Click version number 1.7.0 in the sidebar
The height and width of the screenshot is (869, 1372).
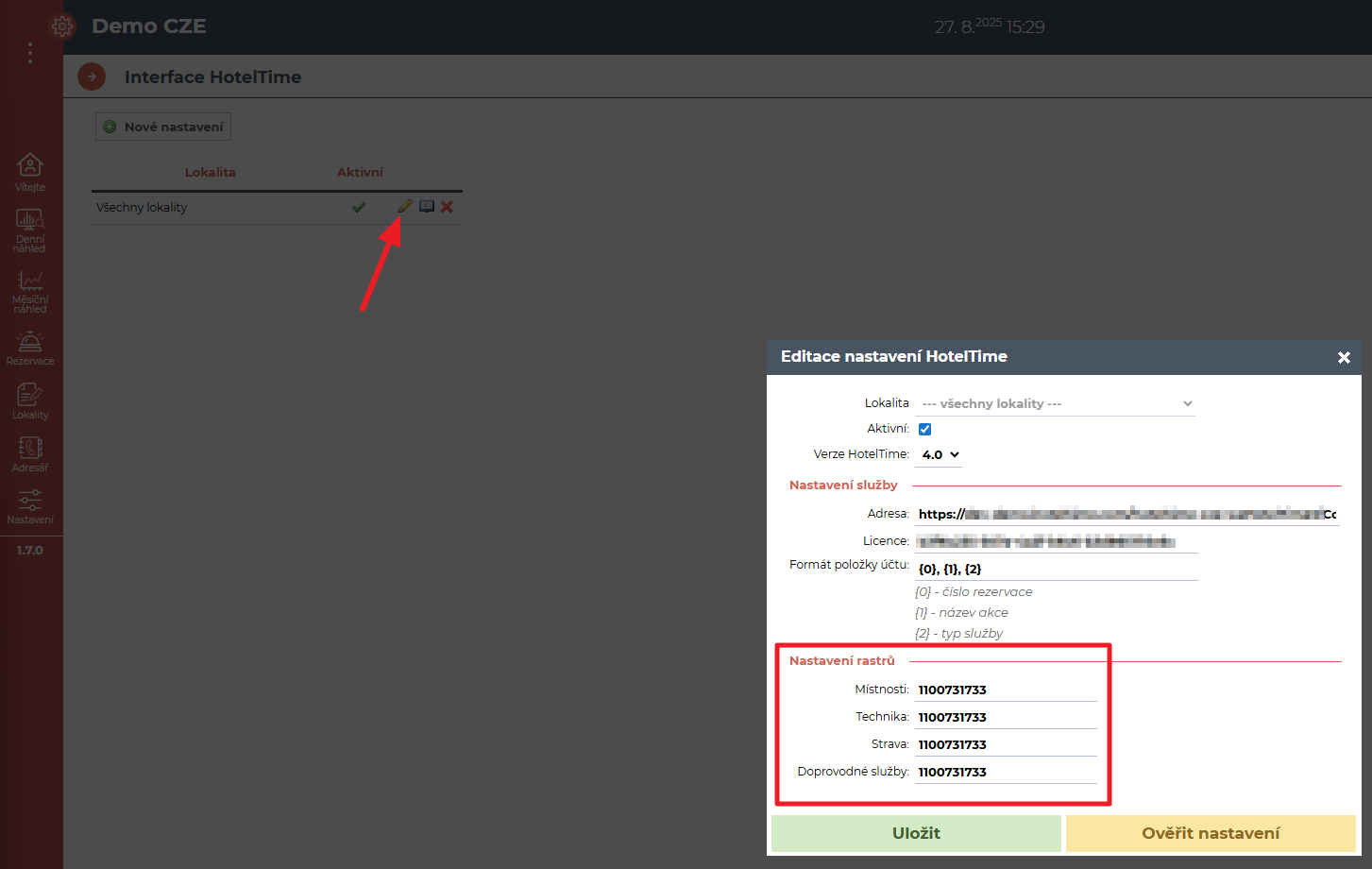point(30,550)
